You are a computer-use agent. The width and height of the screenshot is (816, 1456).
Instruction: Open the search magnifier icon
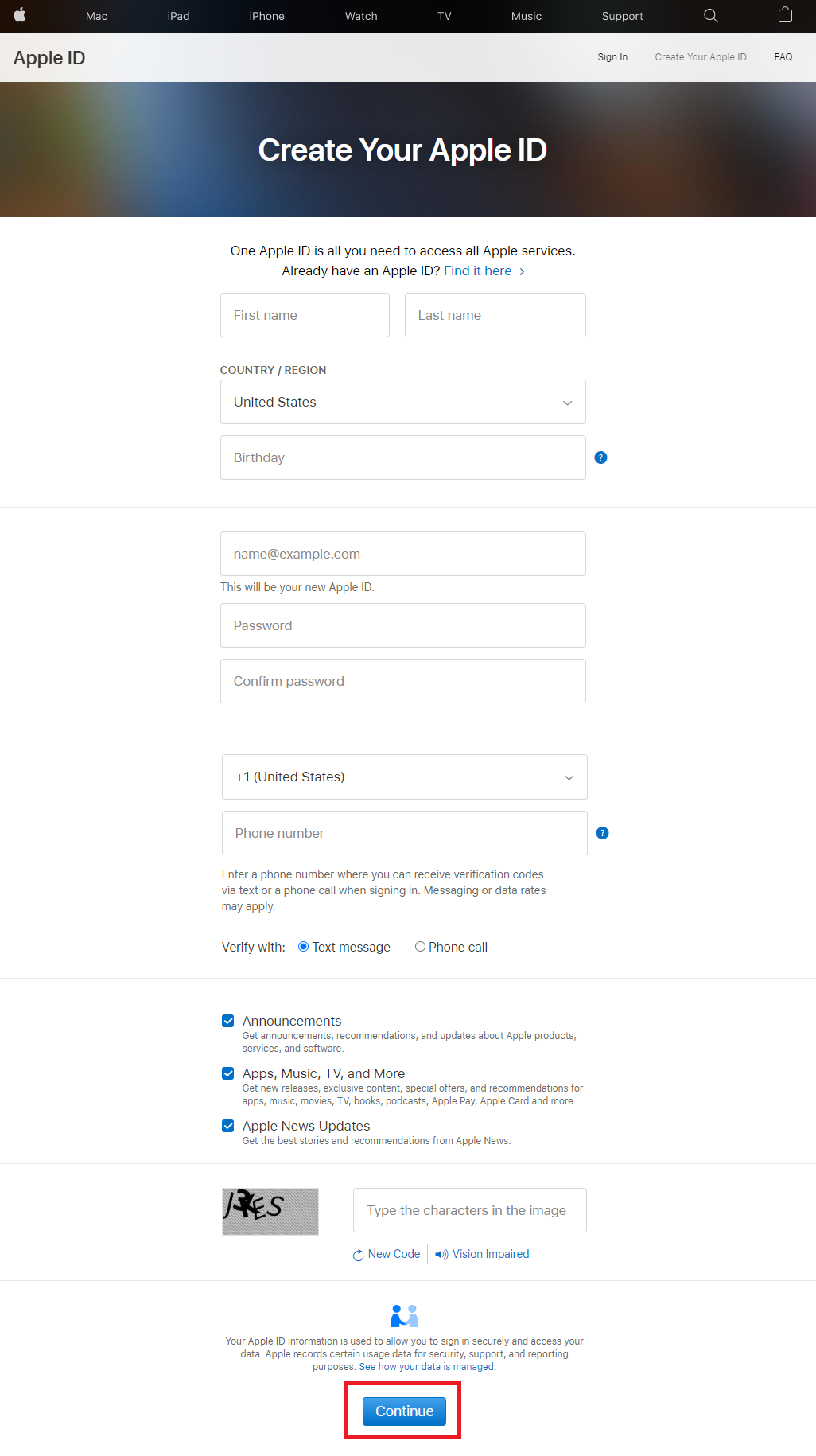click(x=711, y=16)
